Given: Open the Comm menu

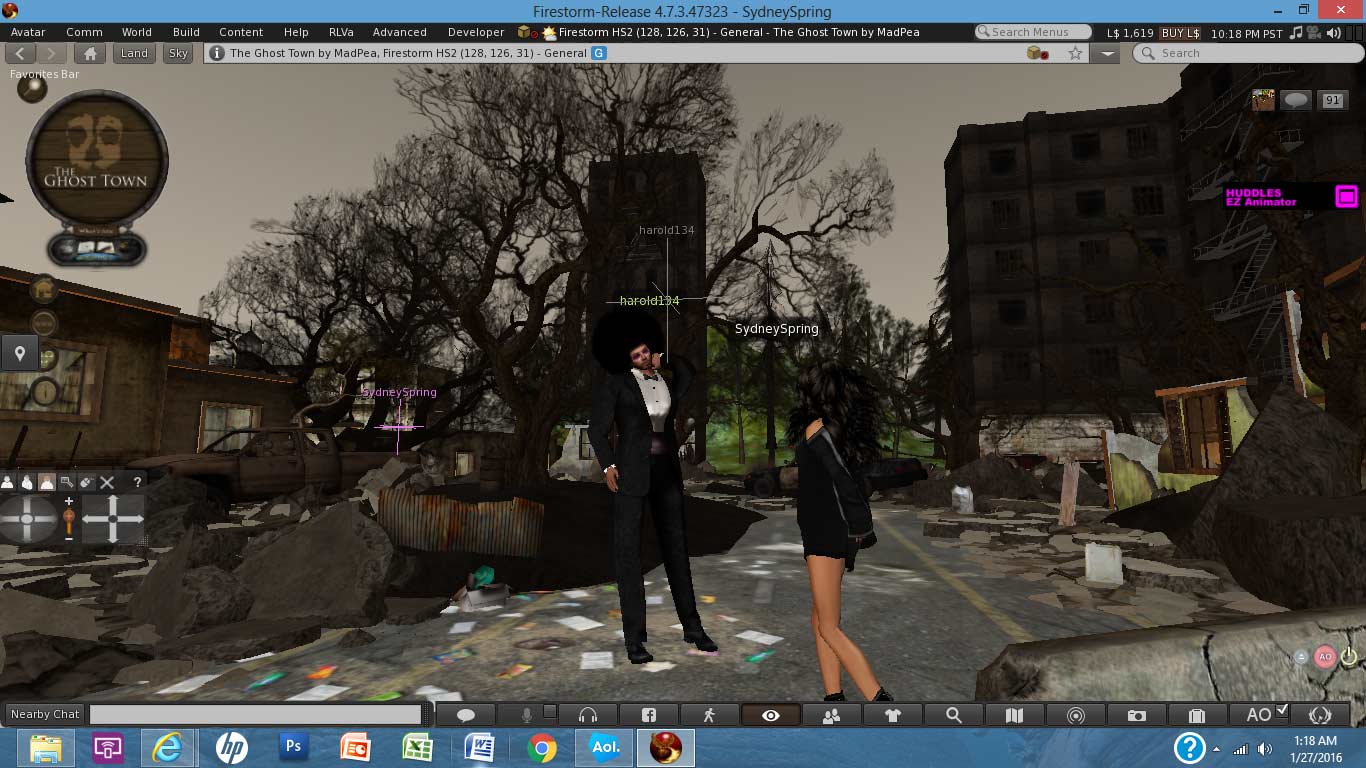Looking at the screenshot, I should (84, 32).
